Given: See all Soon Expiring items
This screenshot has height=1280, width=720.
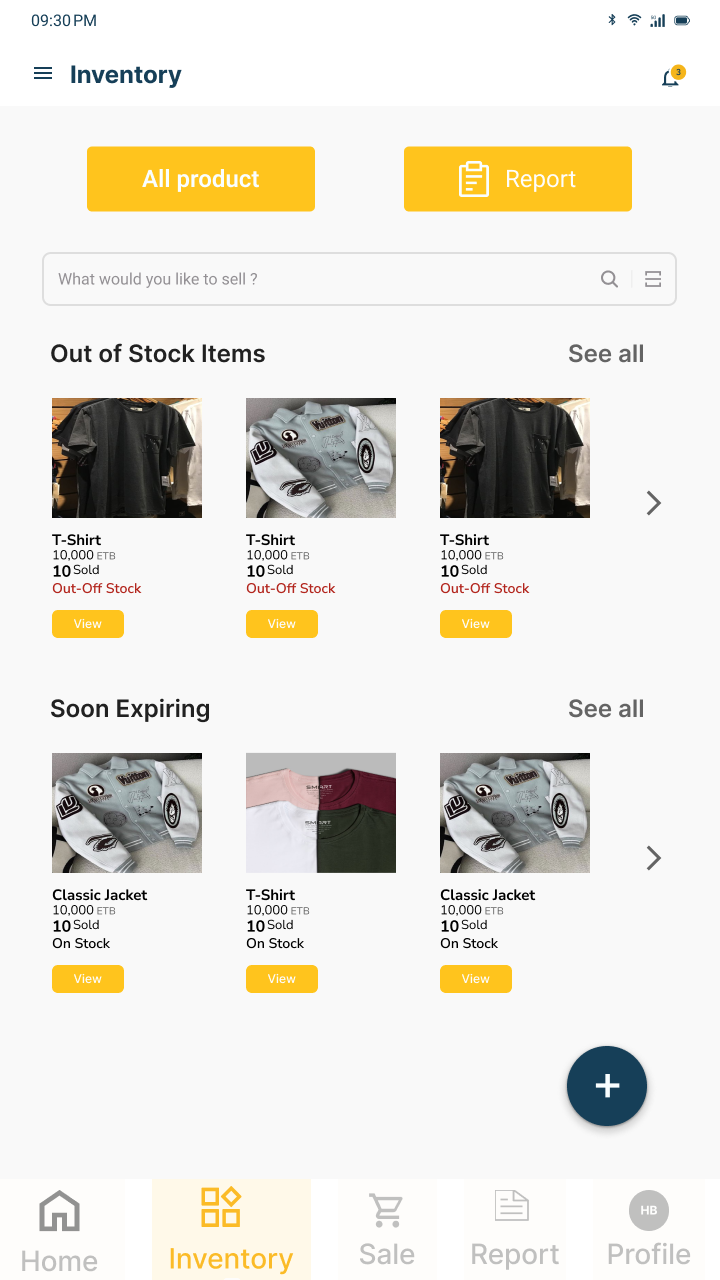Looking at the screenshot, I should (606, 709).
